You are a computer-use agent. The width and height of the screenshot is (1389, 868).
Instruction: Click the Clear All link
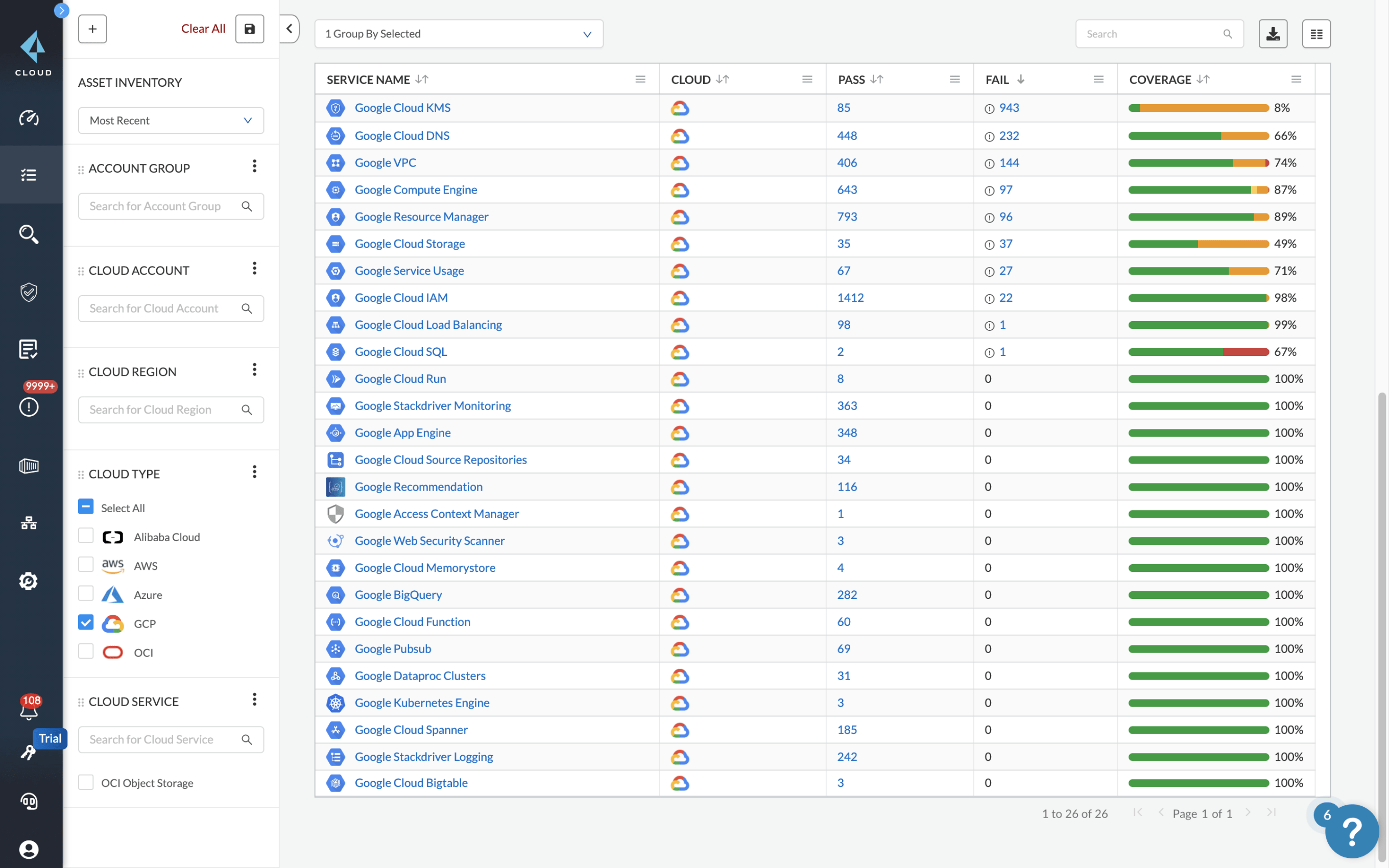point(203,29)
